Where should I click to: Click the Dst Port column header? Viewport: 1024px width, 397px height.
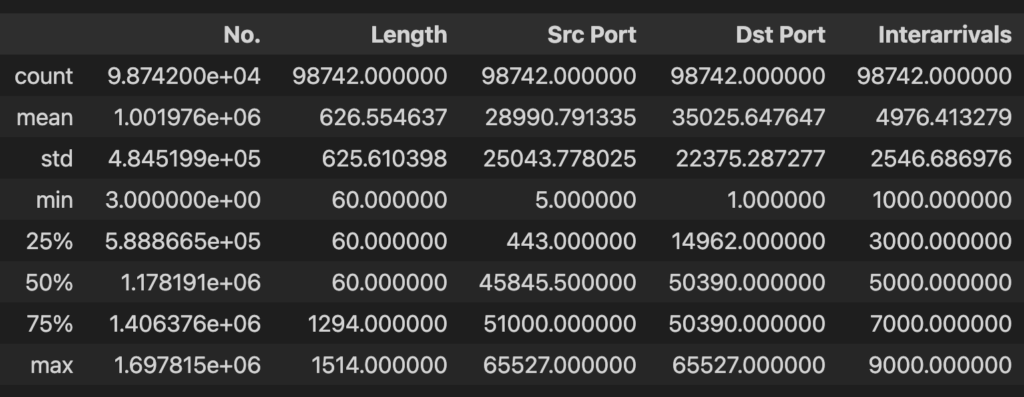(780, 35)
